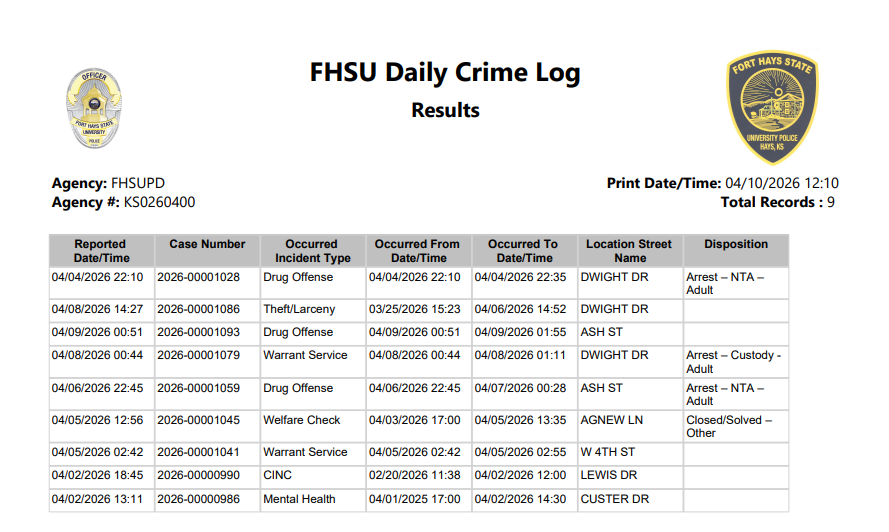Screen dimensions: 889x532
Task: Select case number 2026-00001093
Action: coord(199,332)
